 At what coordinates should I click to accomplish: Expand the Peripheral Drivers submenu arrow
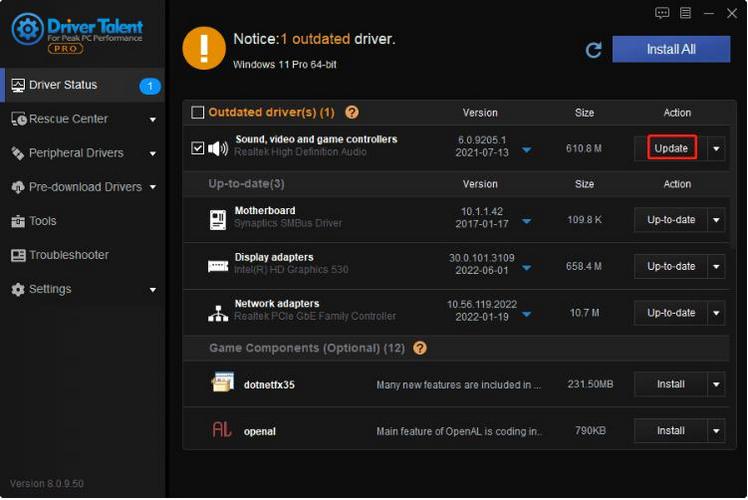point(153,154)
